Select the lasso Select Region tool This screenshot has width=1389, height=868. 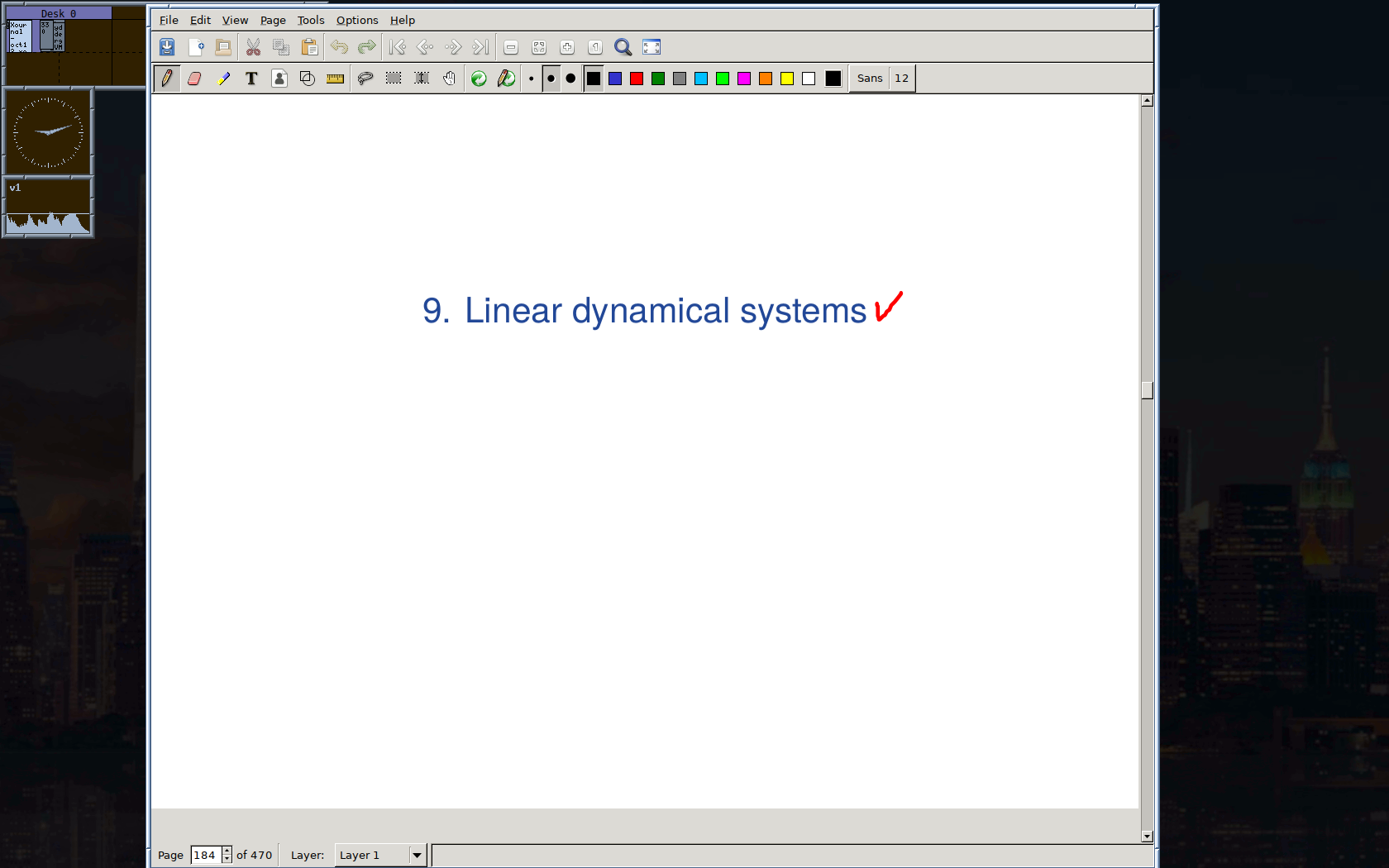pyautogui.click(x=365, y=79)
